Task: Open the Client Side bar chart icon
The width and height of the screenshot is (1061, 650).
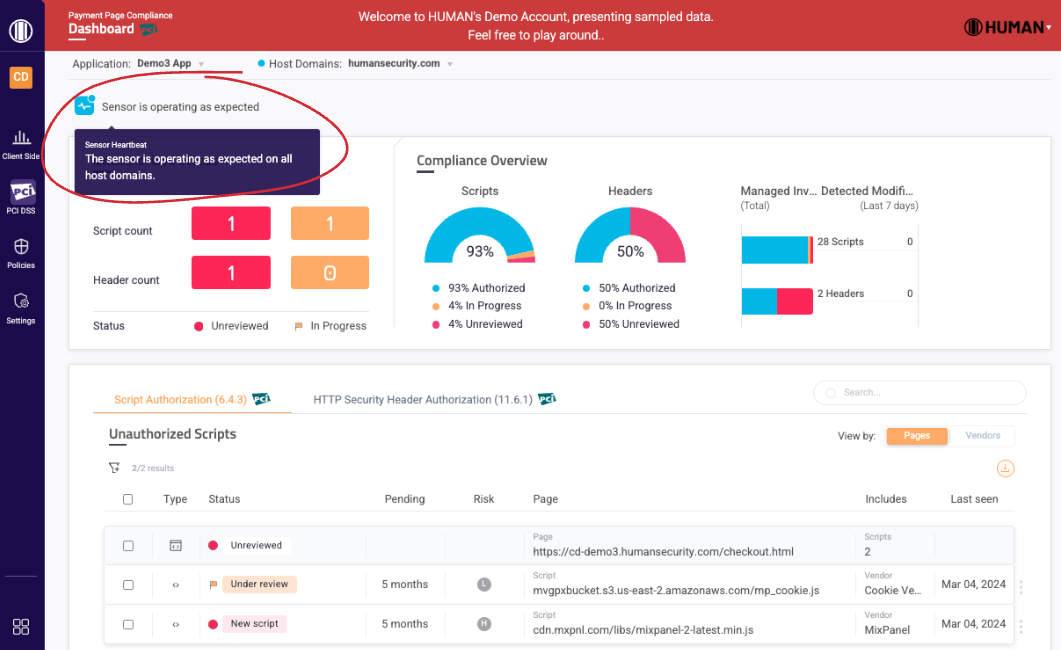Action: pyautogui.click(x=21, y=137)
